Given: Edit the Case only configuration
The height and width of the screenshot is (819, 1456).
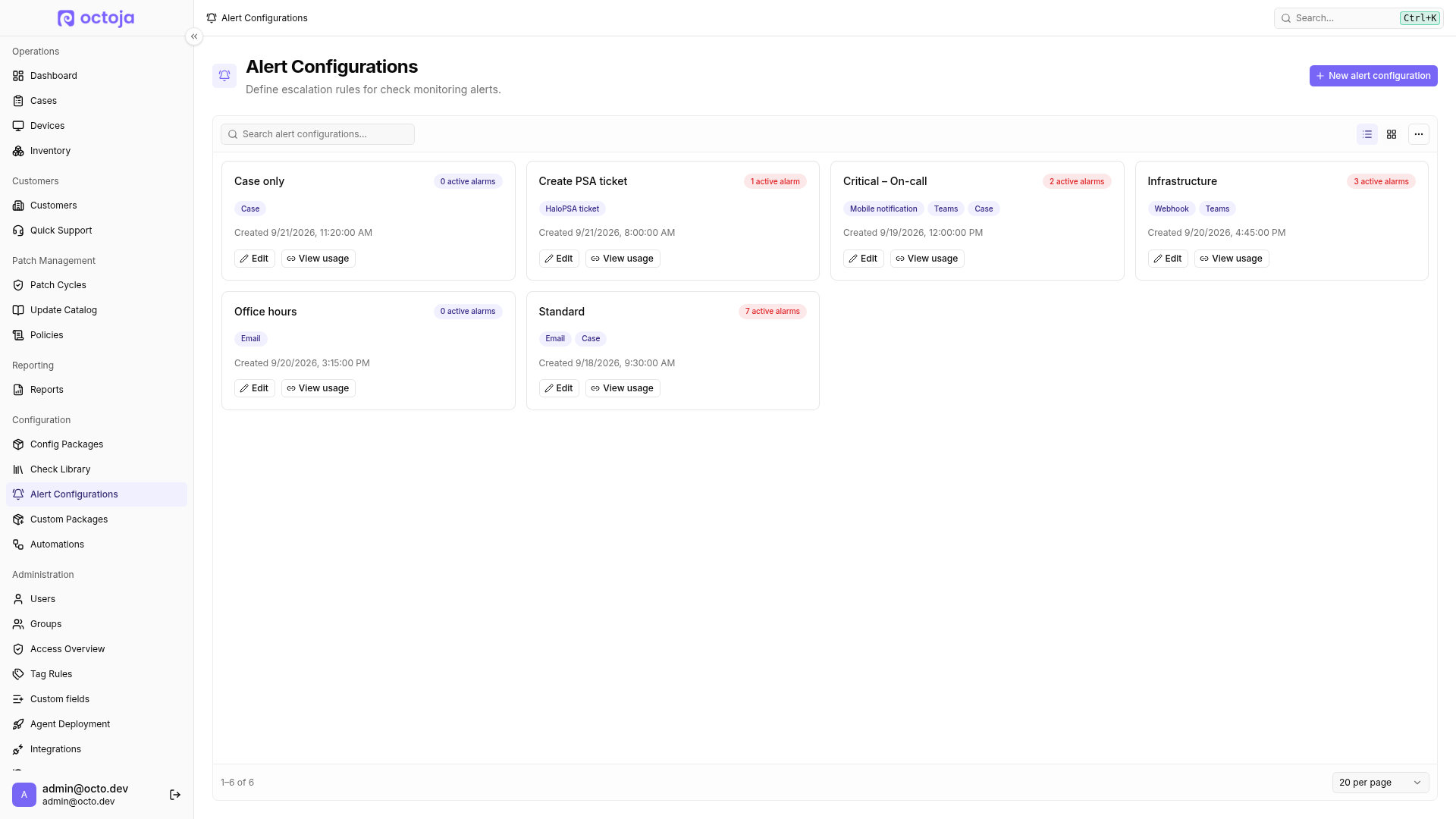Looking at the screenshot, I should pos(255,259).
